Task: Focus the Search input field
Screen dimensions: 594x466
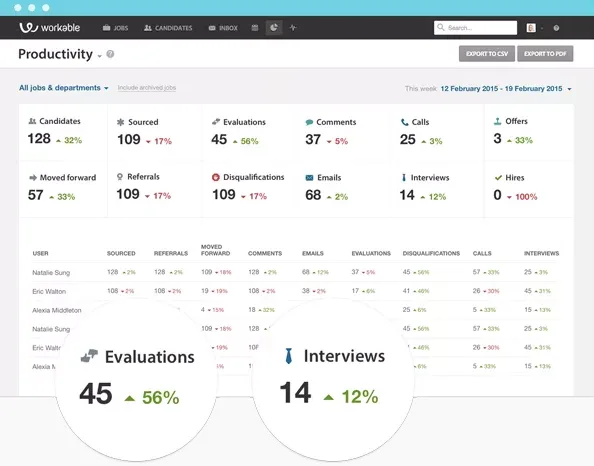Action: click(475, 28)
